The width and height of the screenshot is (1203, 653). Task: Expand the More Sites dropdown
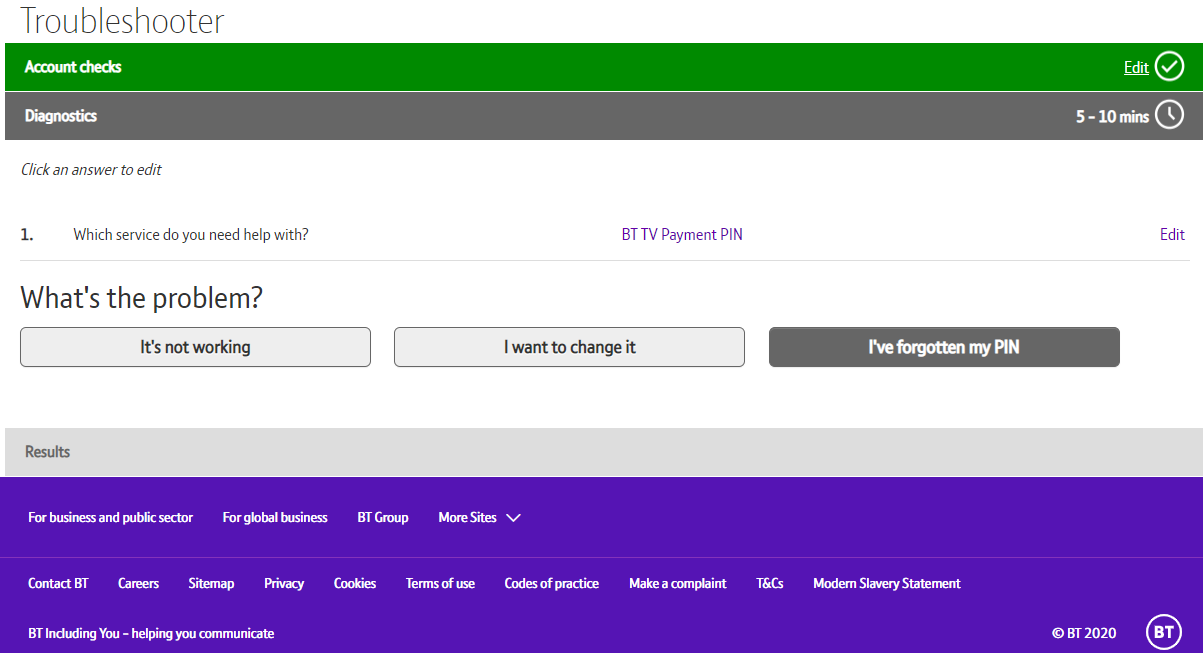point(479,517)
